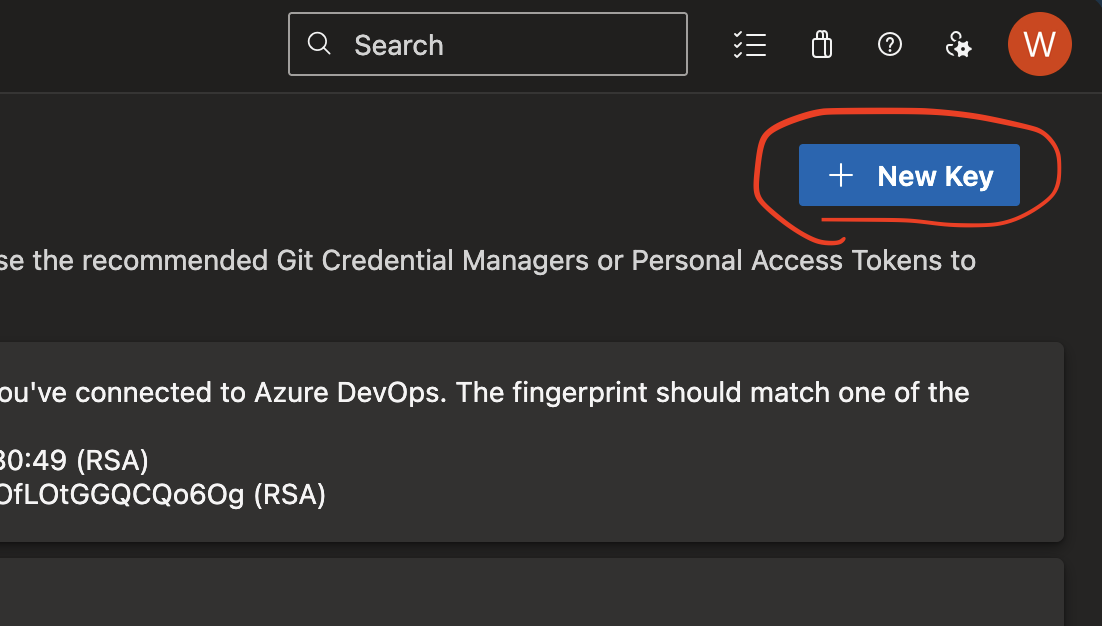1102x626 pixels.
Task: Open the to-do list icon in the header
Action: coord(750,44)
